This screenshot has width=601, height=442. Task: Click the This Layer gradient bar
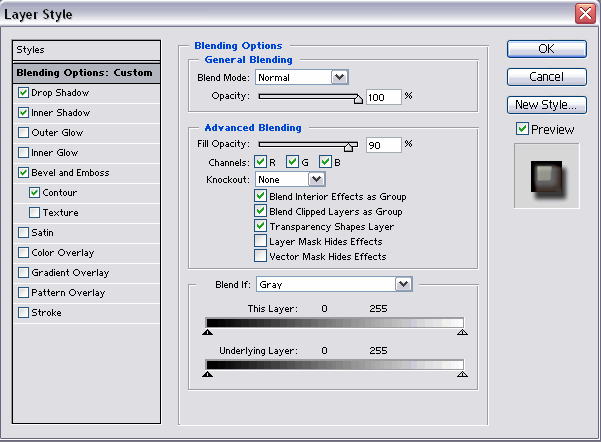335,322
